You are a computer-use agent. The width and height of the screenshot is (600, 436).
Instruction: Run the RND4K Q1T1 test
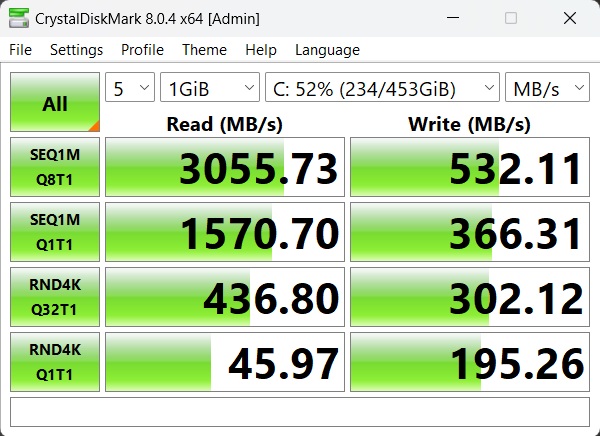click(55, 362)
